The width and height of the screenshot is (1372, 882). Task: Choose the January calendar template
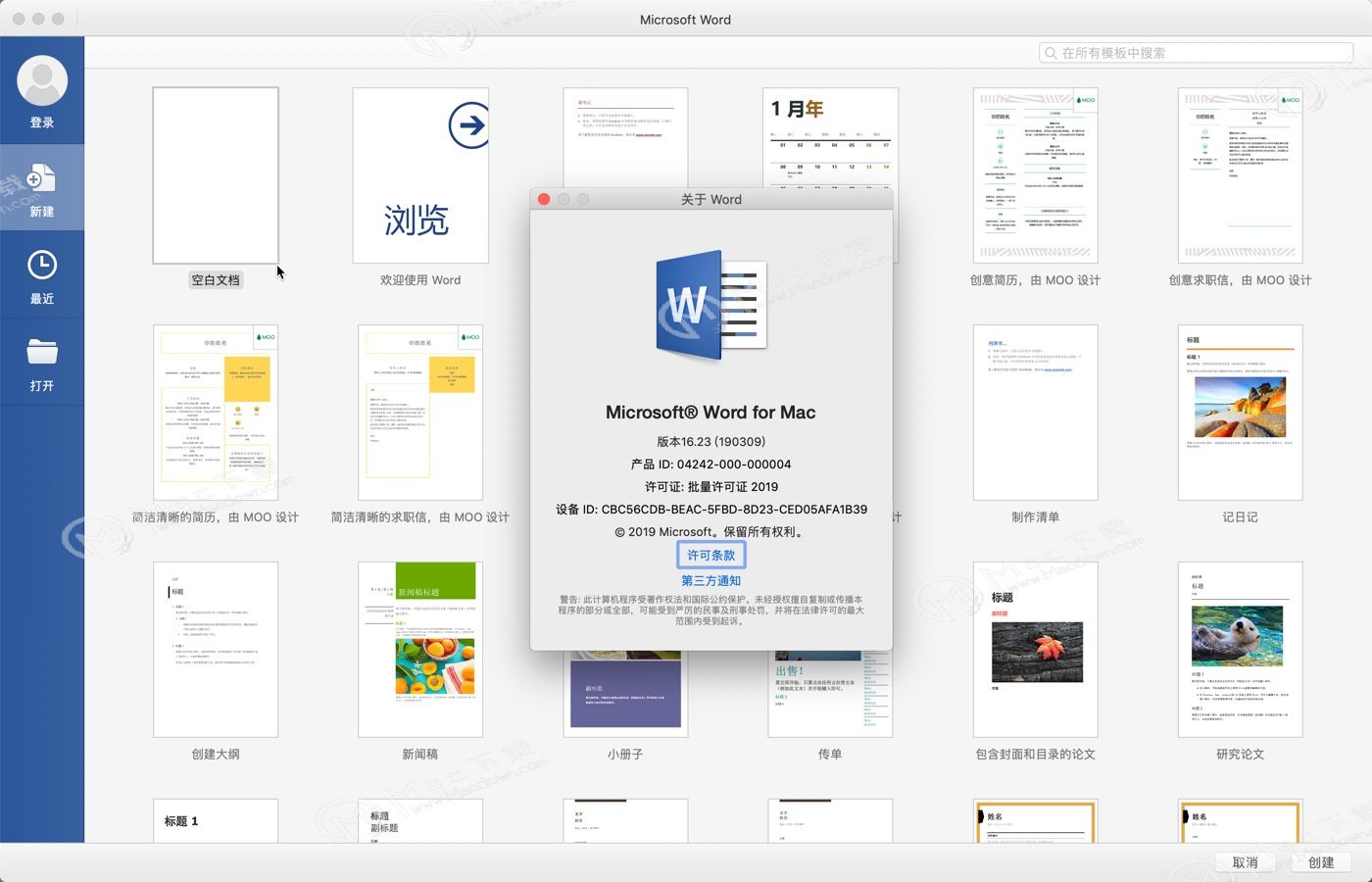tap(830, 137)
